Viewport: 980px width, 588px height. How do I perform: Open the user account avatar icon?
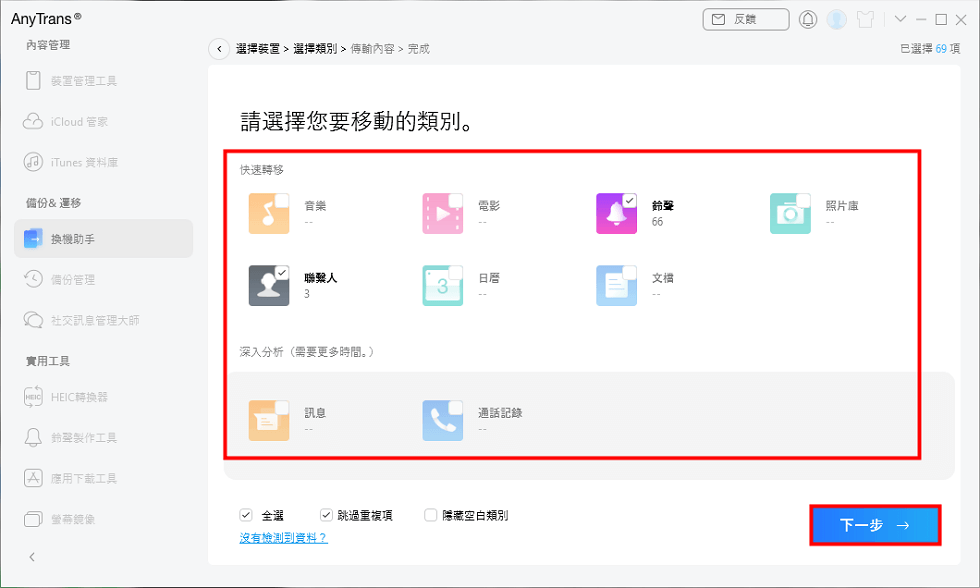(x=836, y=19)
